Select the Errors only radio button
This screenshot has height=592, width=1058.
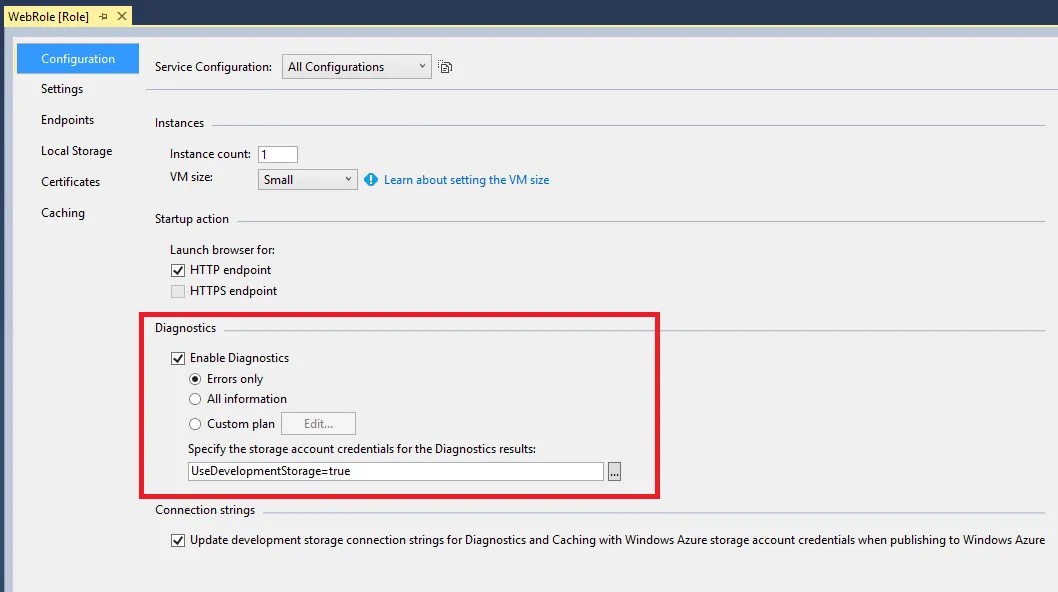point(195,379)
